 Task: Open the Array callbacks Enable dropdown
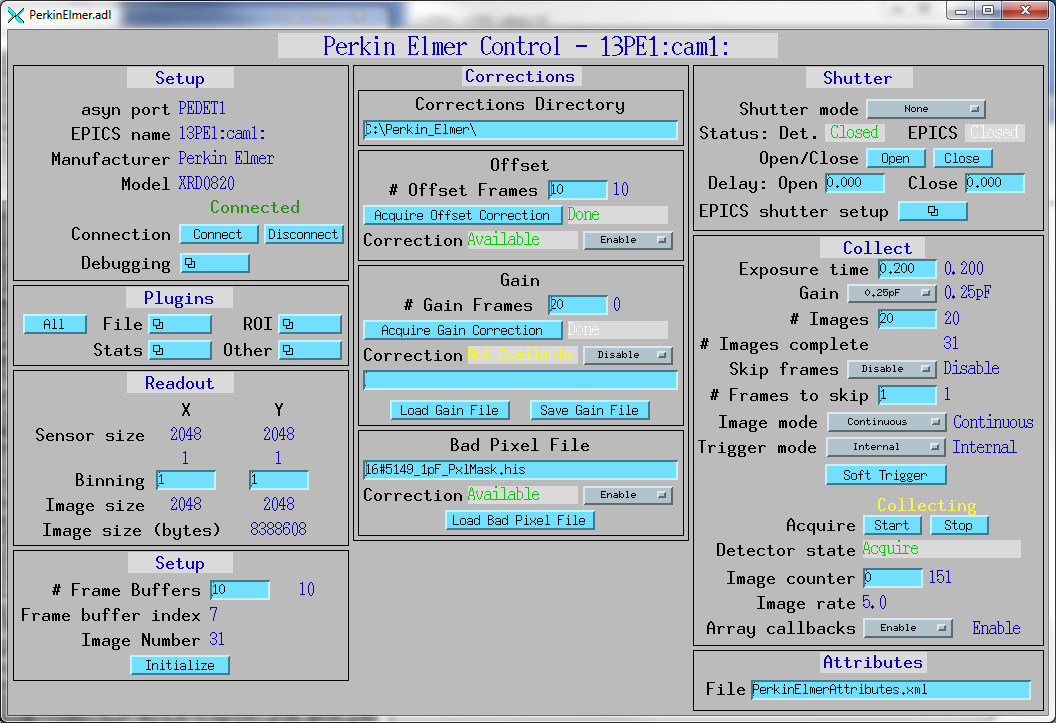click(x=907, y=628)
